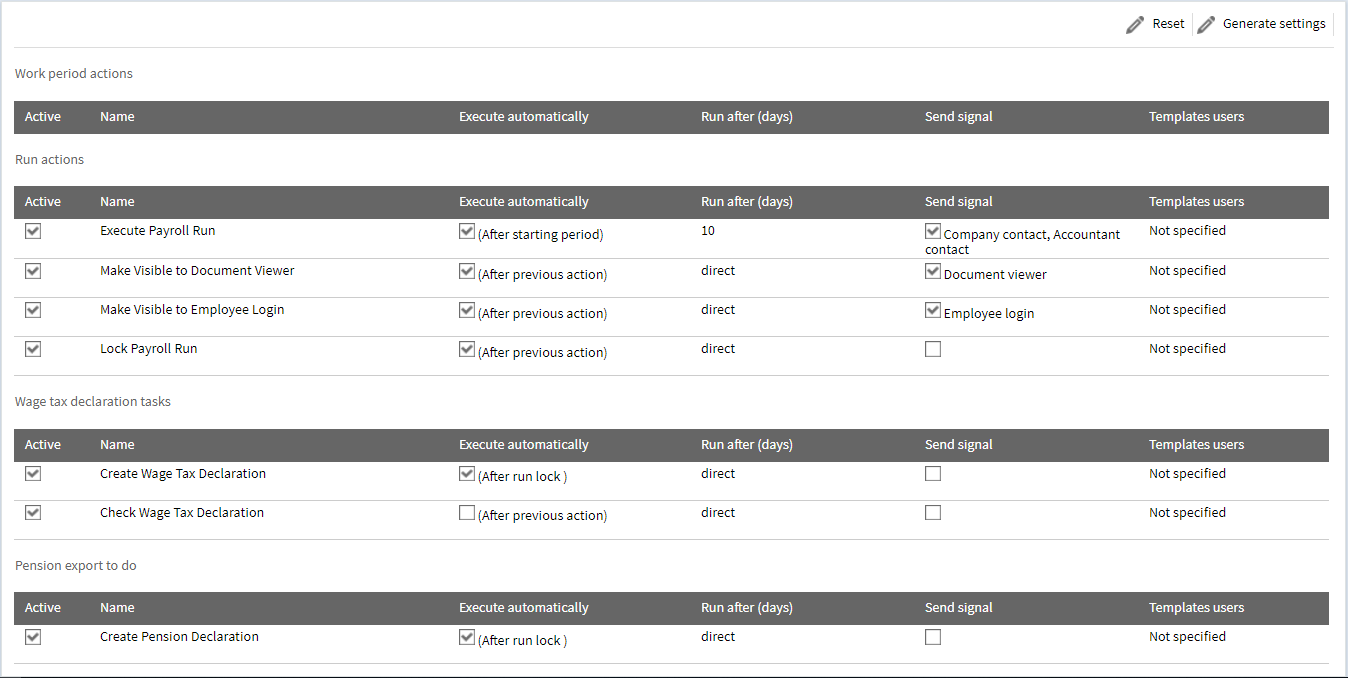Enable Send signal for Lock Payroll Run

click(933, 349)
